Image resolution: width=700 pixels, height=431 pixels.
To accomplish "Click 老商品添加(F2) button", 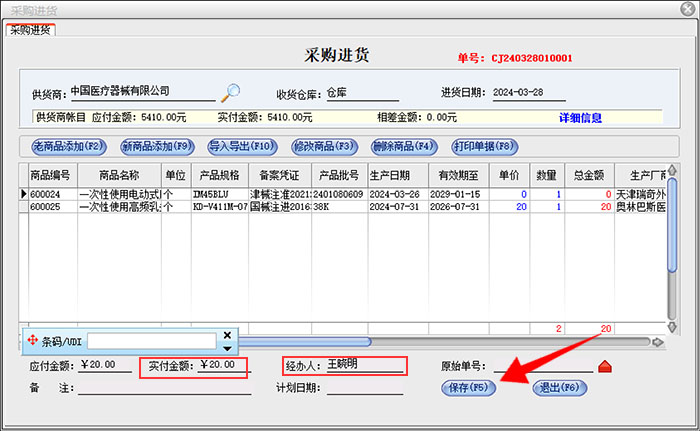I will tap(69, 146).
